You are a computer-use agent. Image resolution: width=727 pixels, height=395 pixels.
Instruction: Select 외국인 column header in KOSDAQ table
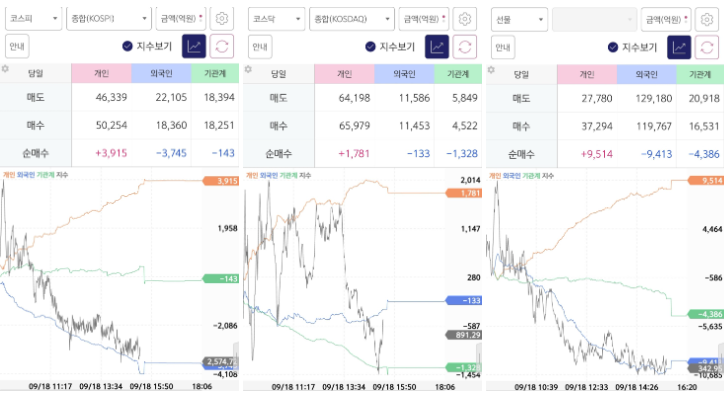pos(404,74)
